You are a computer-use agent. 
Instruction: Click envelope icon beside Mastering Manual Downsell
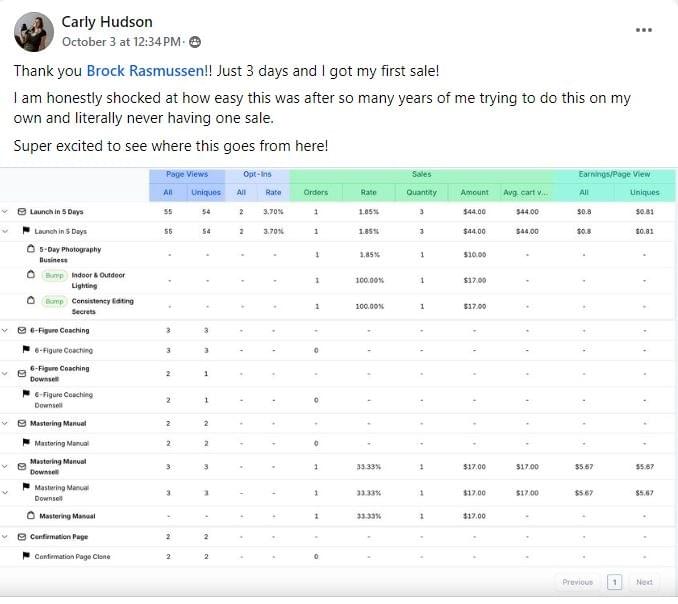pyautogui.click(x=22, y=466)
